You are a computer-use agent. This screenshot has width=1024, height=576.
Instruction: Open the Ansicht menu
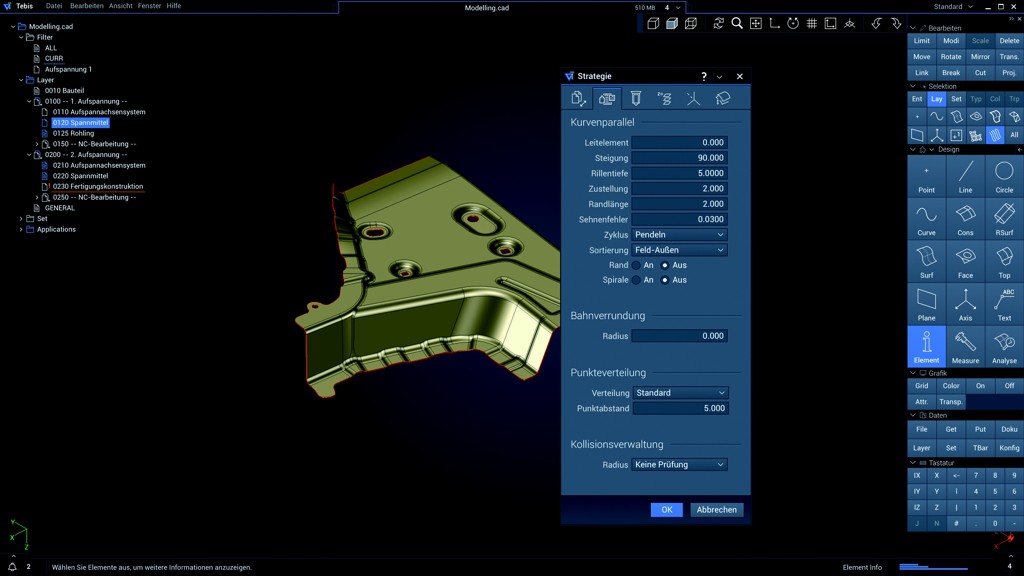(x=121, y=6)
